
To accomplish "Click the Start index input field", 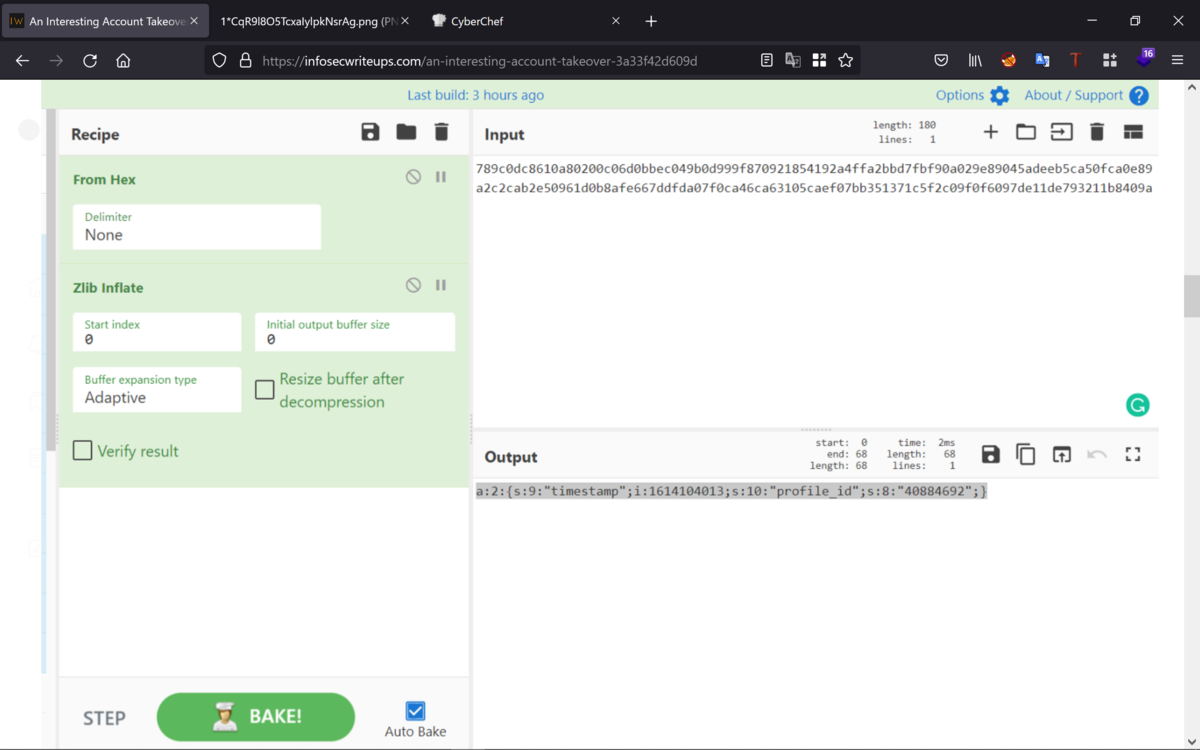I will 157,332.
